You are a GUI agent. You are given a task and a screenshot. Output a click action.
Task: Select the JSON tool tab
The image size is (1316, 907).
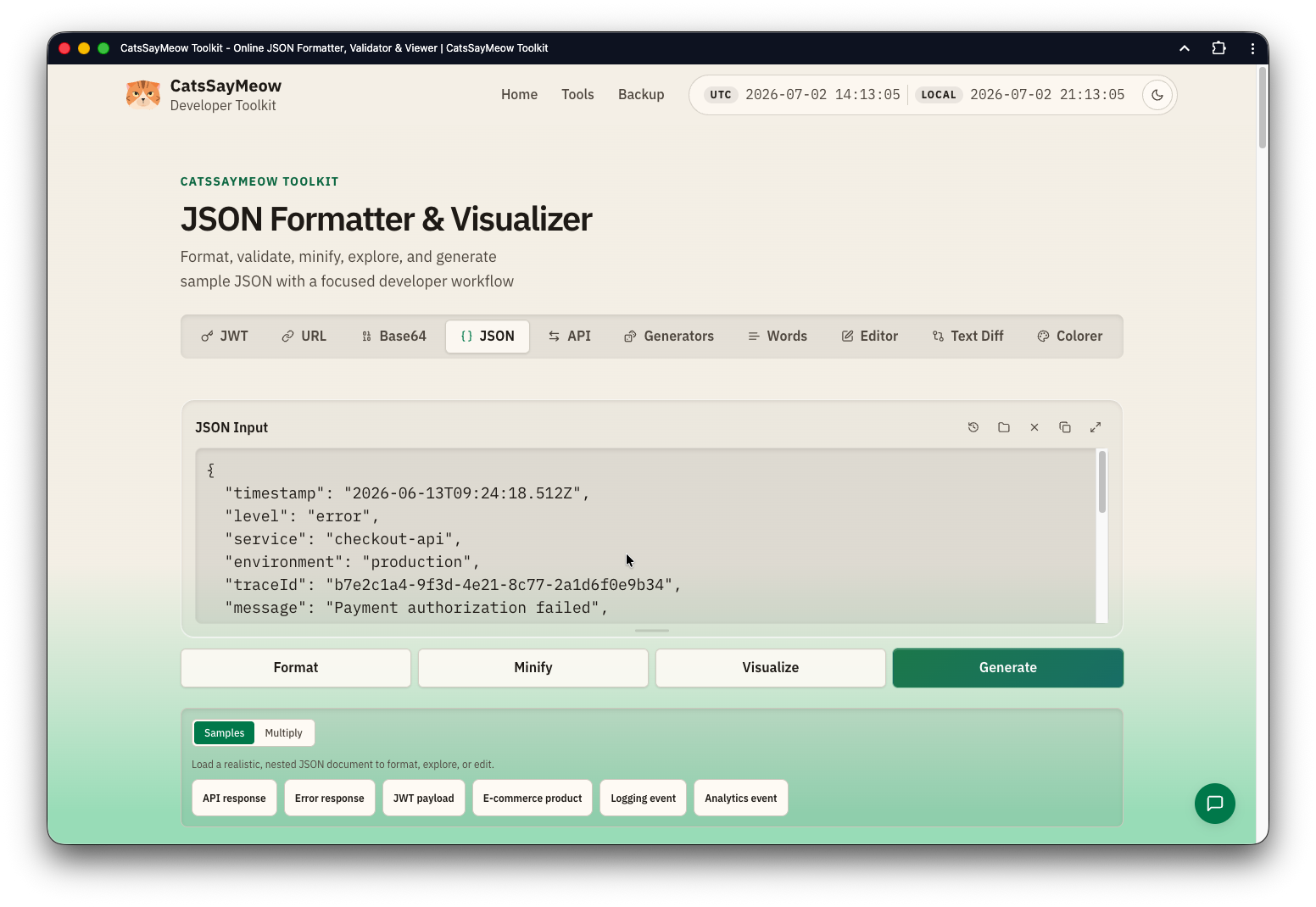(488, 337)
